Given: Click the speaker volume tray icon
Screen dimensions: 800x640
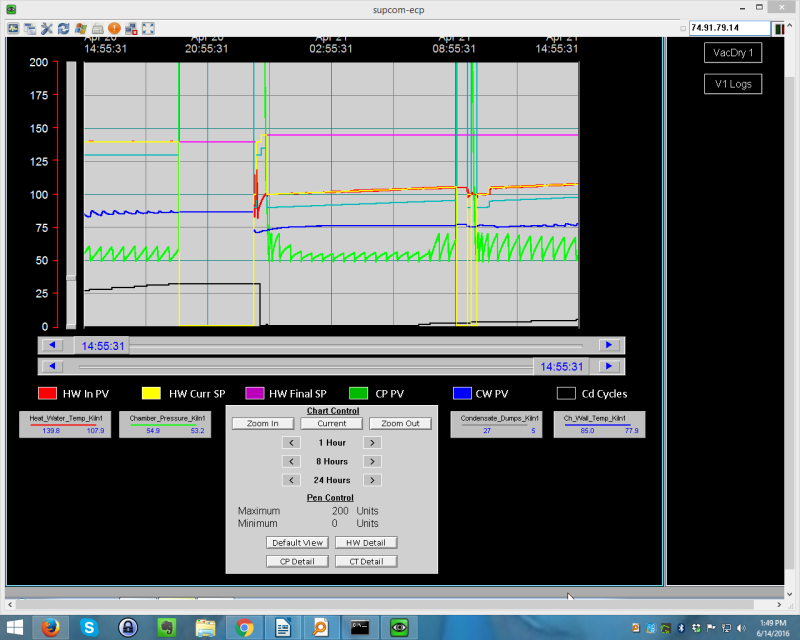Looking at the screenshot, I should 741,628.
